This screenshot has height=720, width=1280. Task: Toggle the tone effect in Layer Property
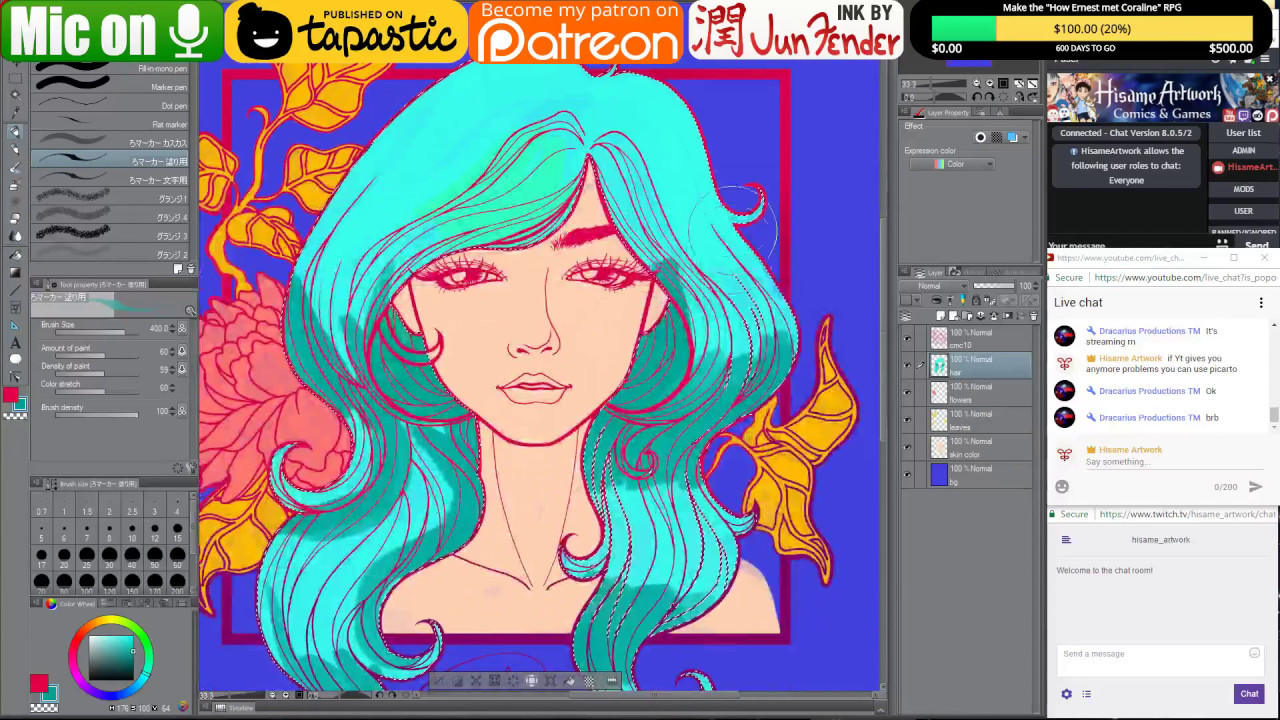click(x=997, y=137)
